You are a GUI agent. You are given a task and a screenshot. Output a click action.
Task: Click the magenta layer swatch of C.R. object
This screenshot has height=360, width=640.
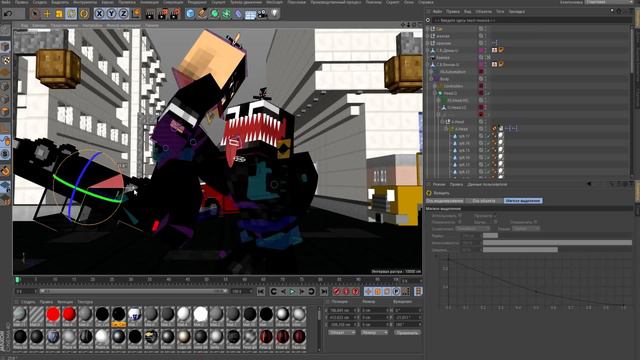(481, 50)
